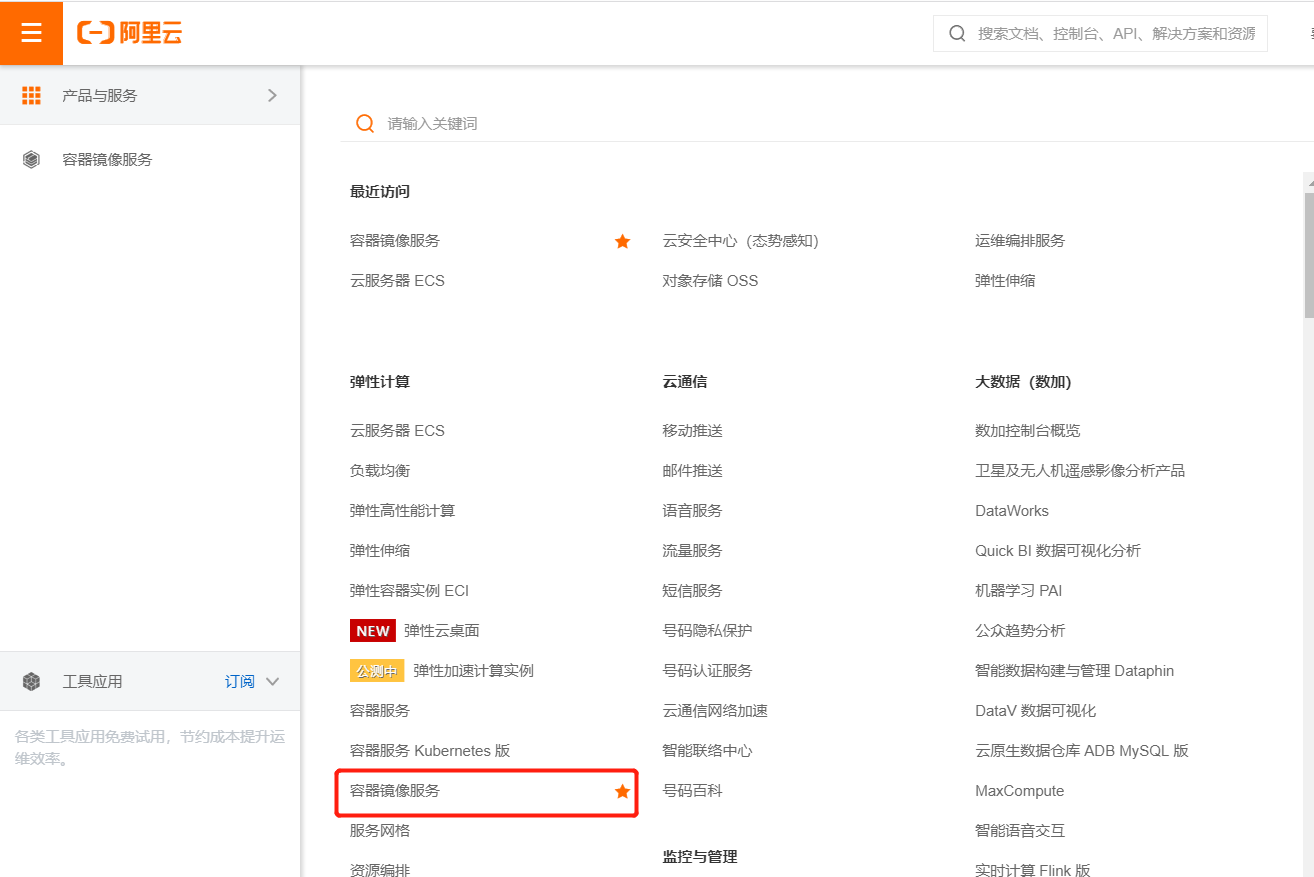
Task: Open 弹性伸缩 under 最近访问
Action: 1005,281
